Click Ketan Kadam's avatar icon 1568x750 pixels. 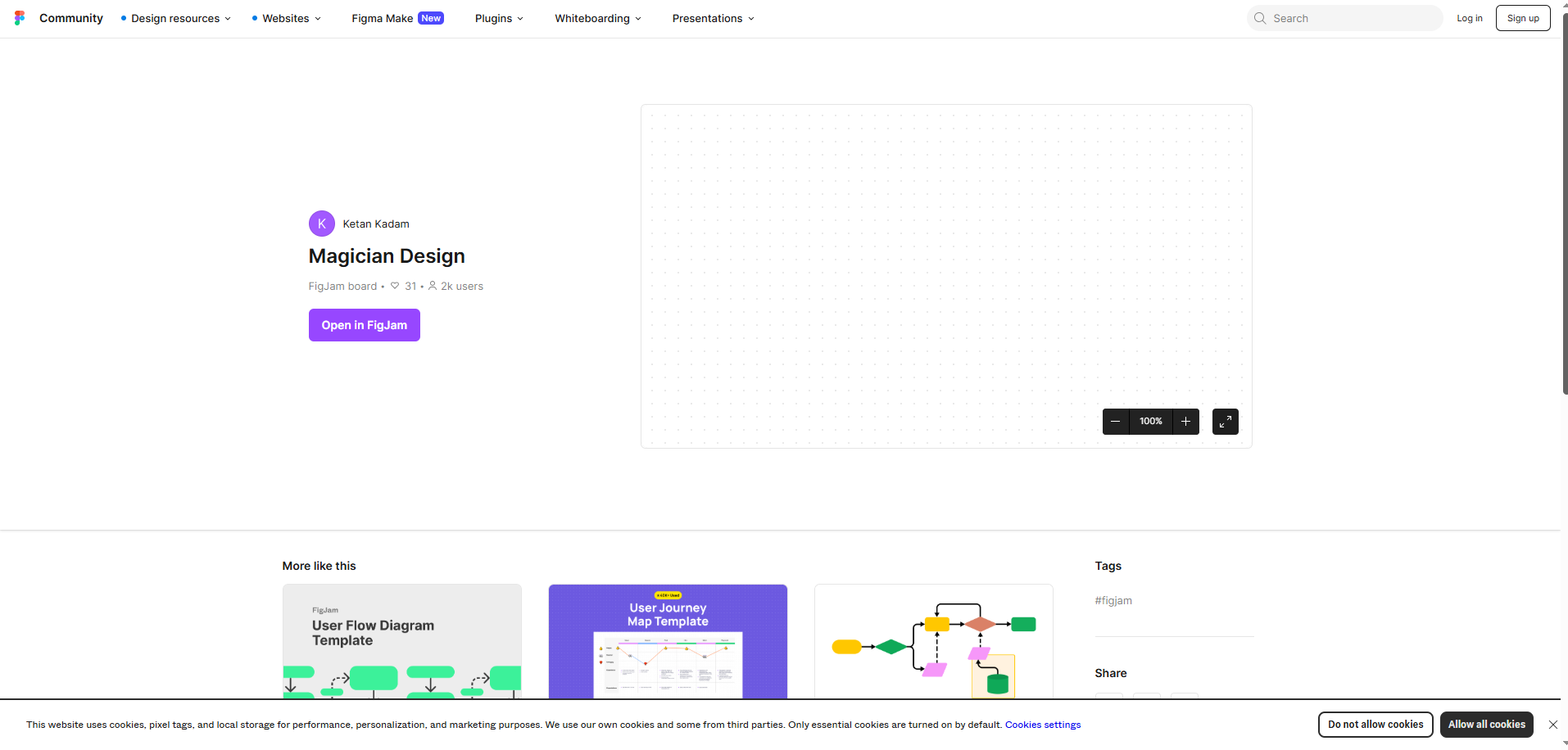(321, 224)
